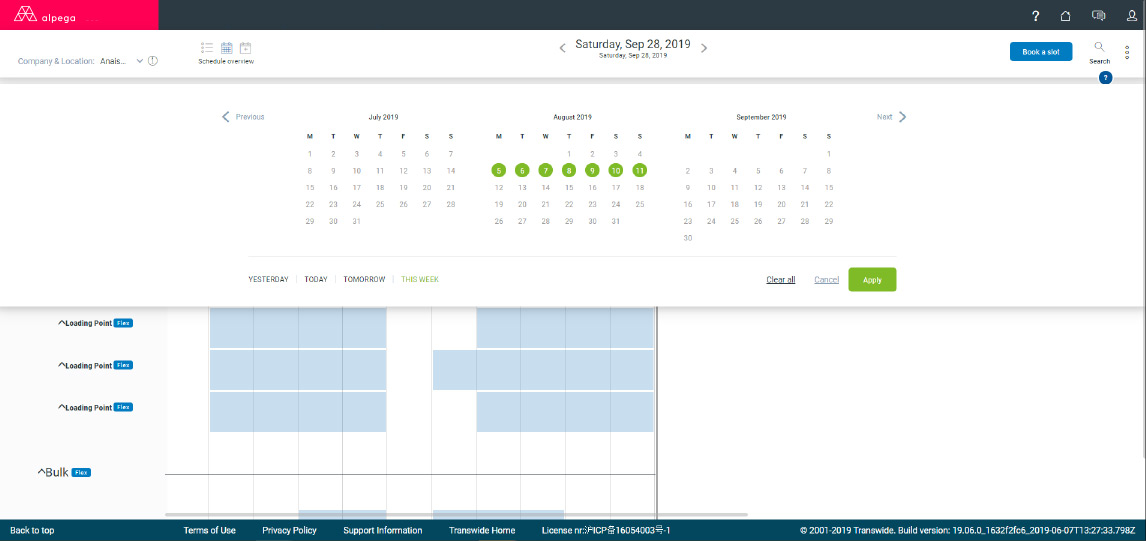Open the three-dot more options menu
Viewport: 1146px width, 541px height.
(x=1127, y=52)
